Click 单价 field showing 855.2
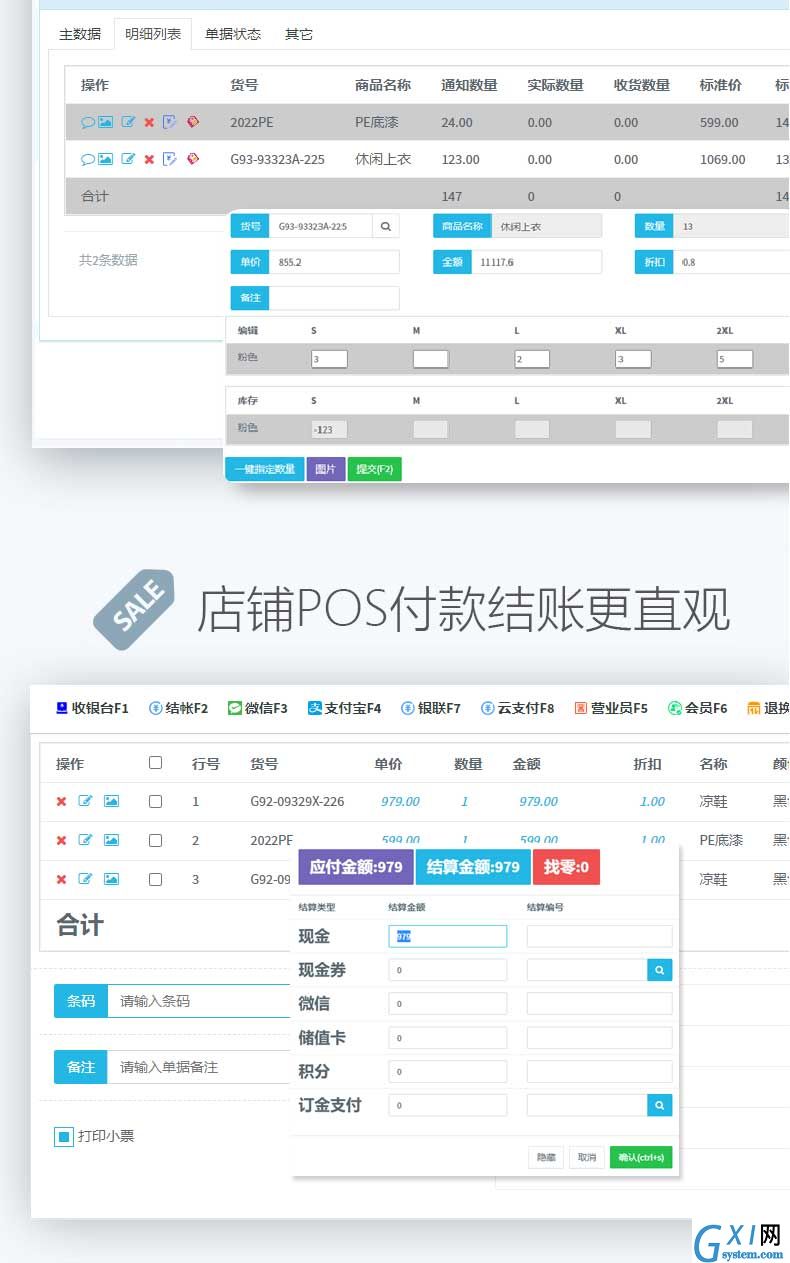Screen dimensions: 790x1263 point(334,262)
